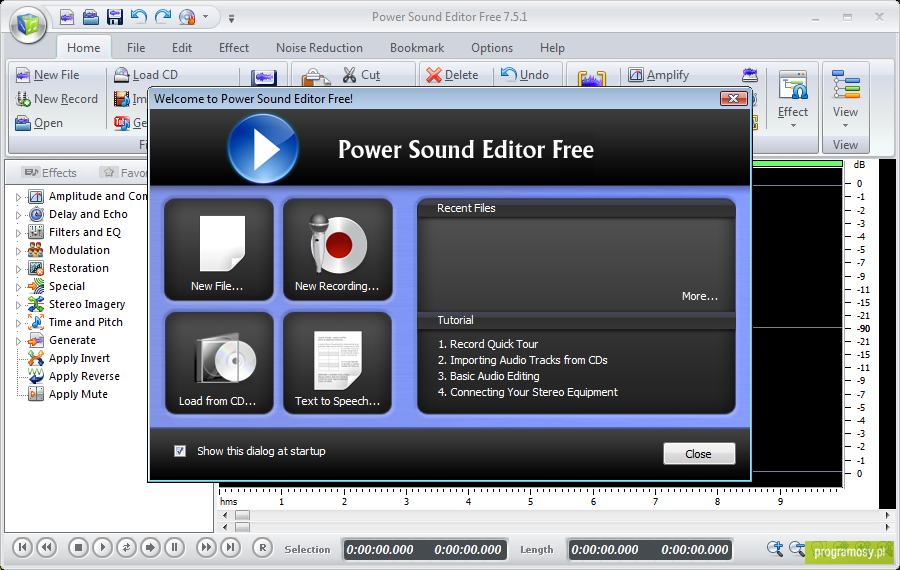
Task: Click Close button in welcome dialog
Action: click(x=699, y=453)
